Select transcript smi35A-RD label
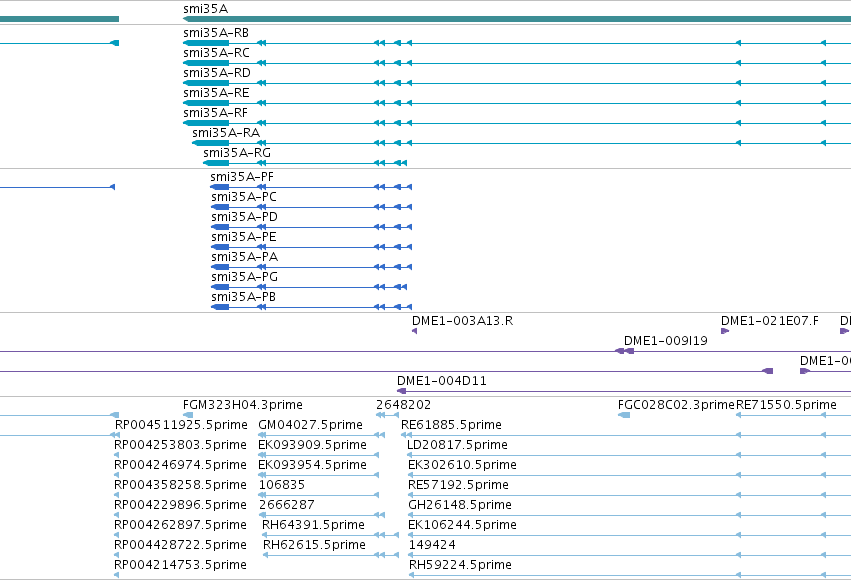The width and height of the screenshot is (851, 580). tap(217, 73)
